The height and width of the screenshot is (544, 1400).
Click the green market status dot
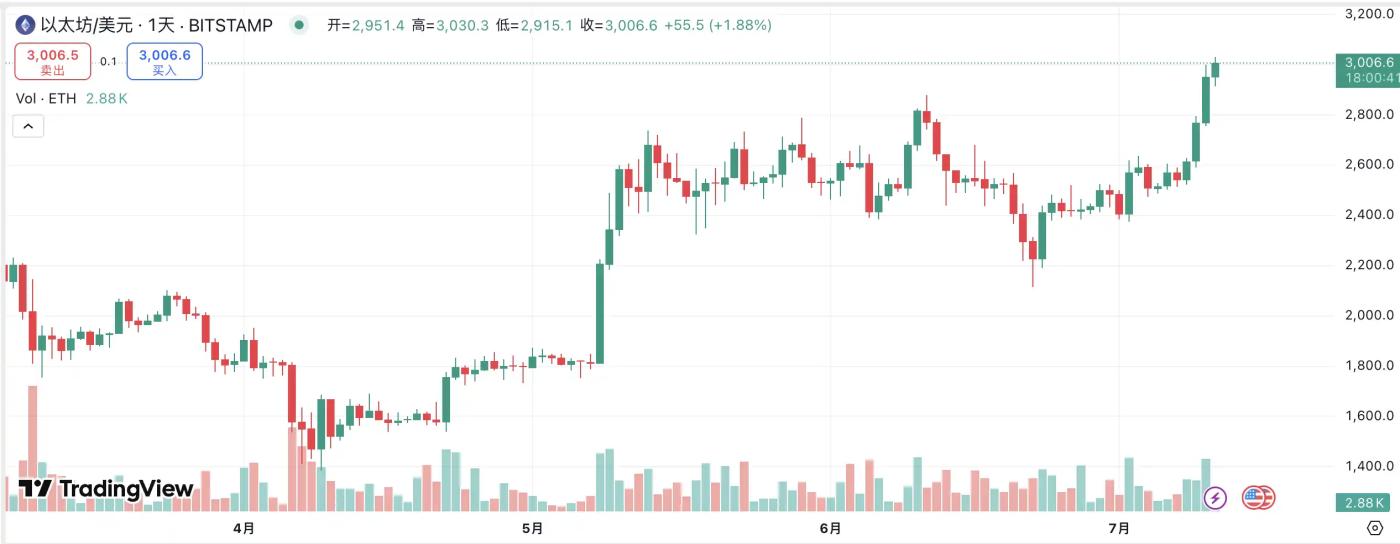coord(299,26)
